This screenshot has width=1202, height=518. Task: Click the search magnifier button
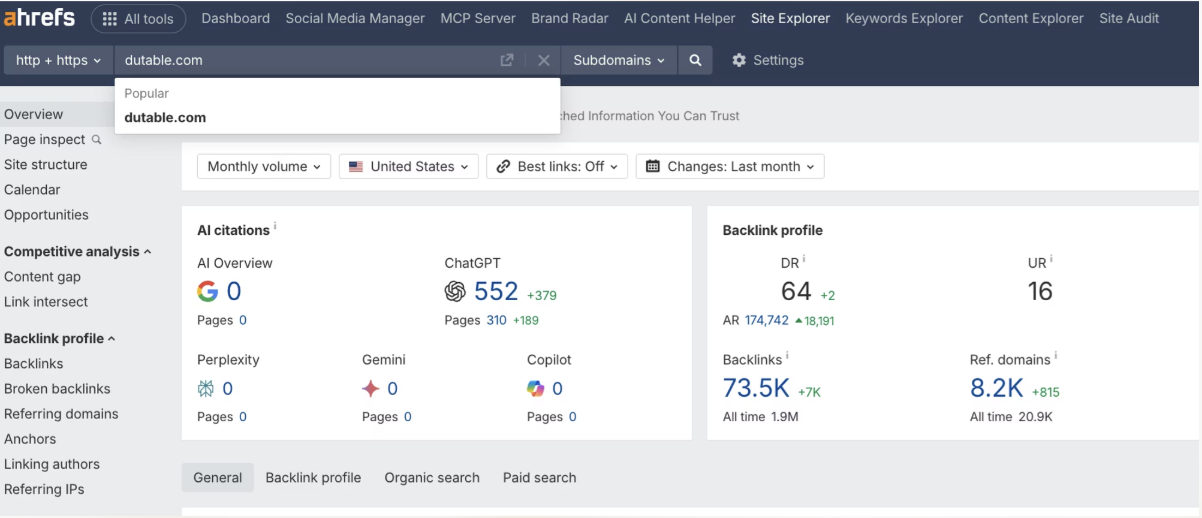pyautogui.click(x=695, y=60)
